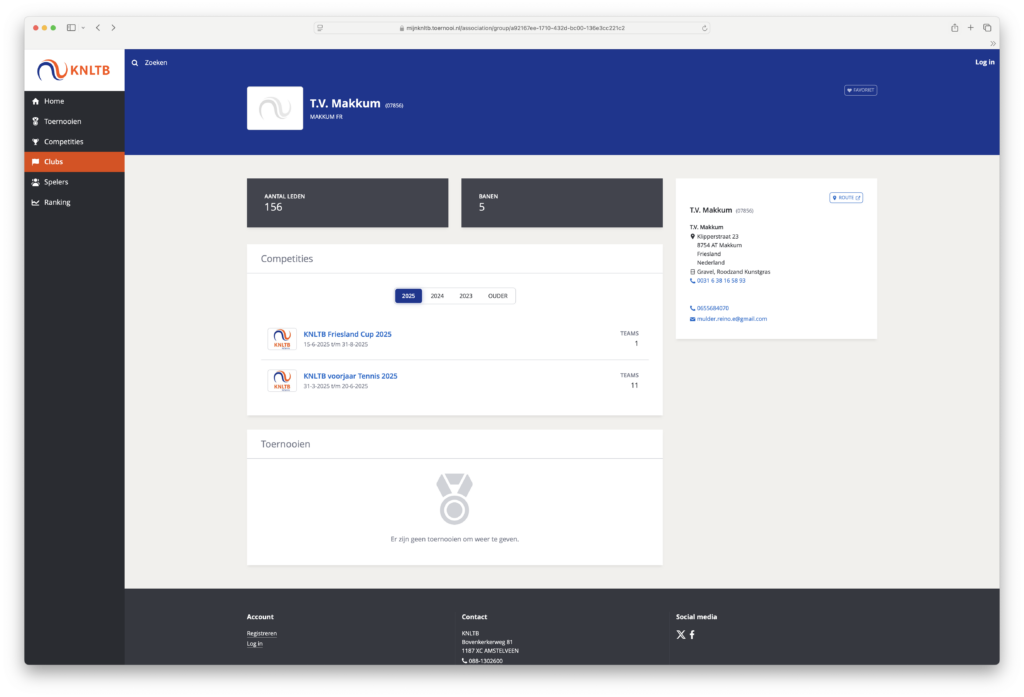Click the magnifier search icon
Viewport: 1024px width, 697px height.
click(x=135, y=63)
